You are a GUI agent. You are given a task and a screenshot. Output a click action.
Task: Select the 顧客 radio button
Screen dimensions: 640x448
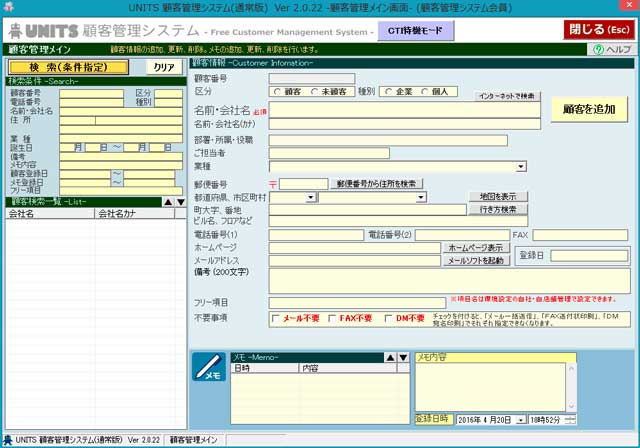(278, 92)
